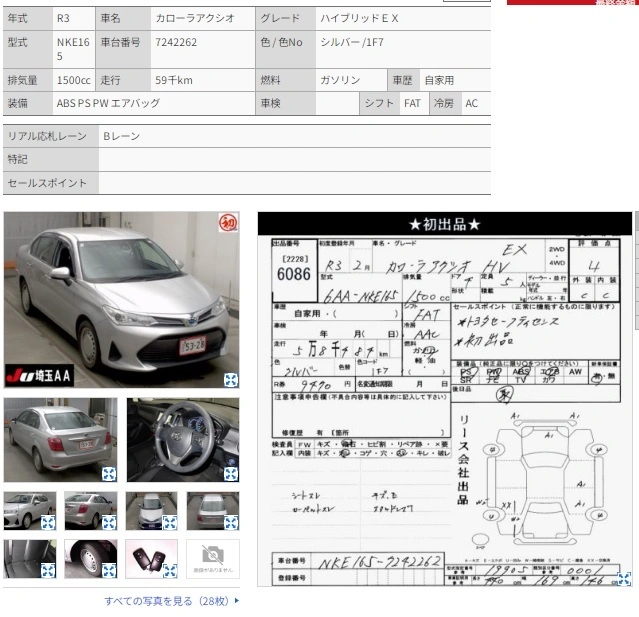Click the JU 埼玉AA auction logo
639x617 pixels.
coord(39,376)
